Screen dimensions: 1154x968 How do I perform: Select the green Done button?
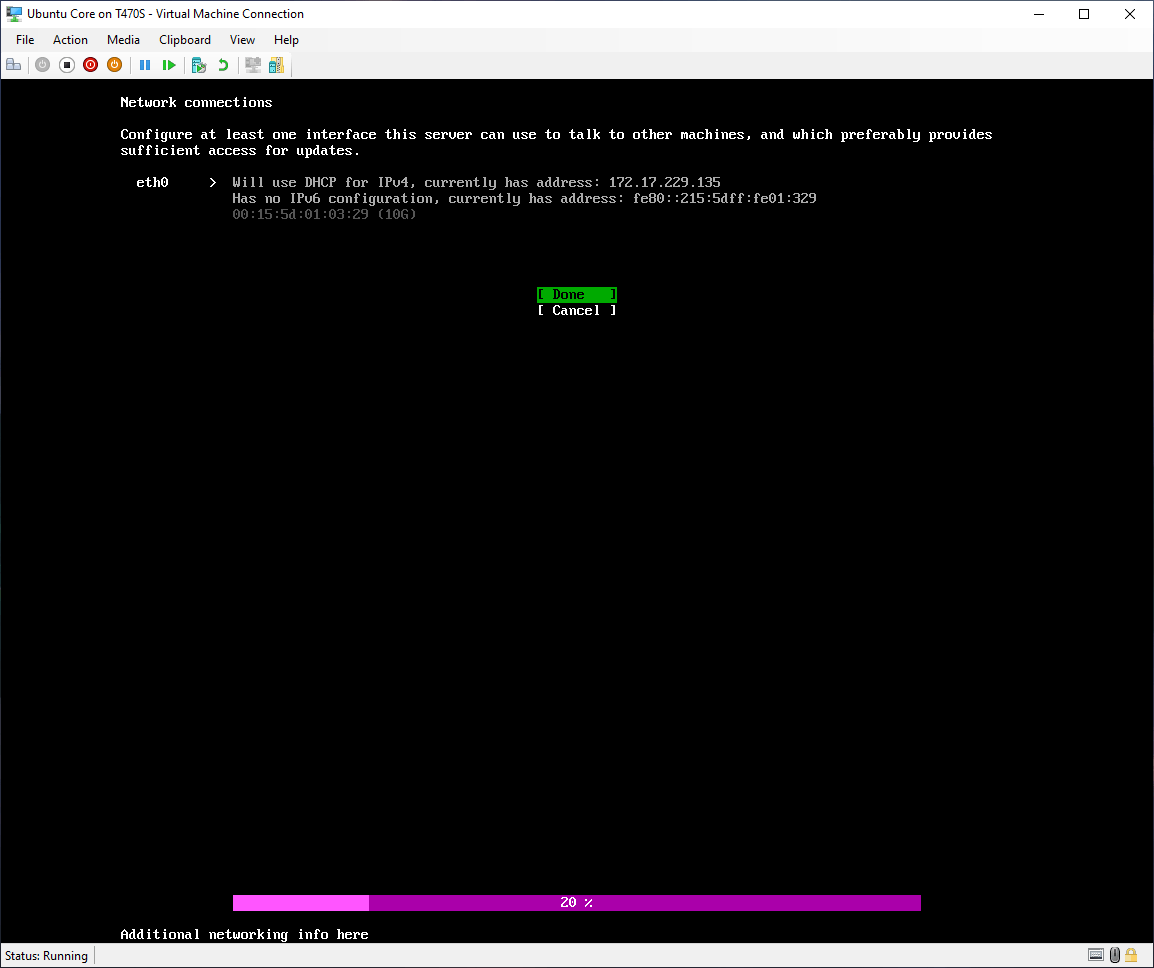coord(577,294)
